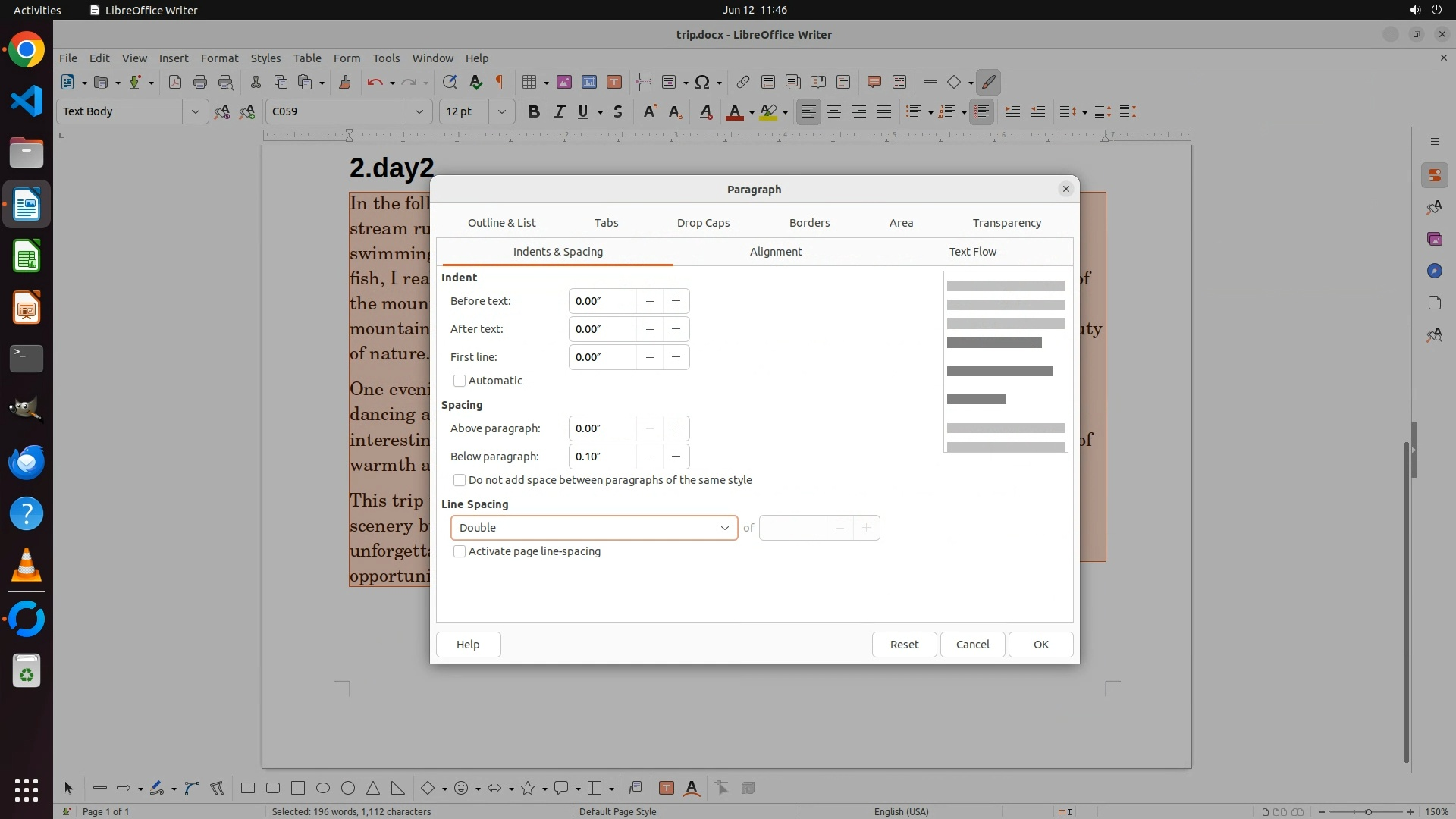
Task: Increase Below paragraph spacing with plus
Action: coord(676,457)
